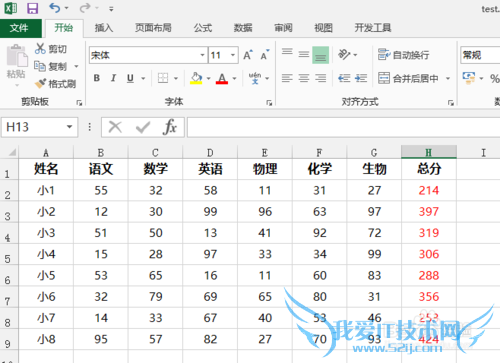Open font color palette dropdown arrow
Viewport: 500px width, 363px height.
(234, 79)
